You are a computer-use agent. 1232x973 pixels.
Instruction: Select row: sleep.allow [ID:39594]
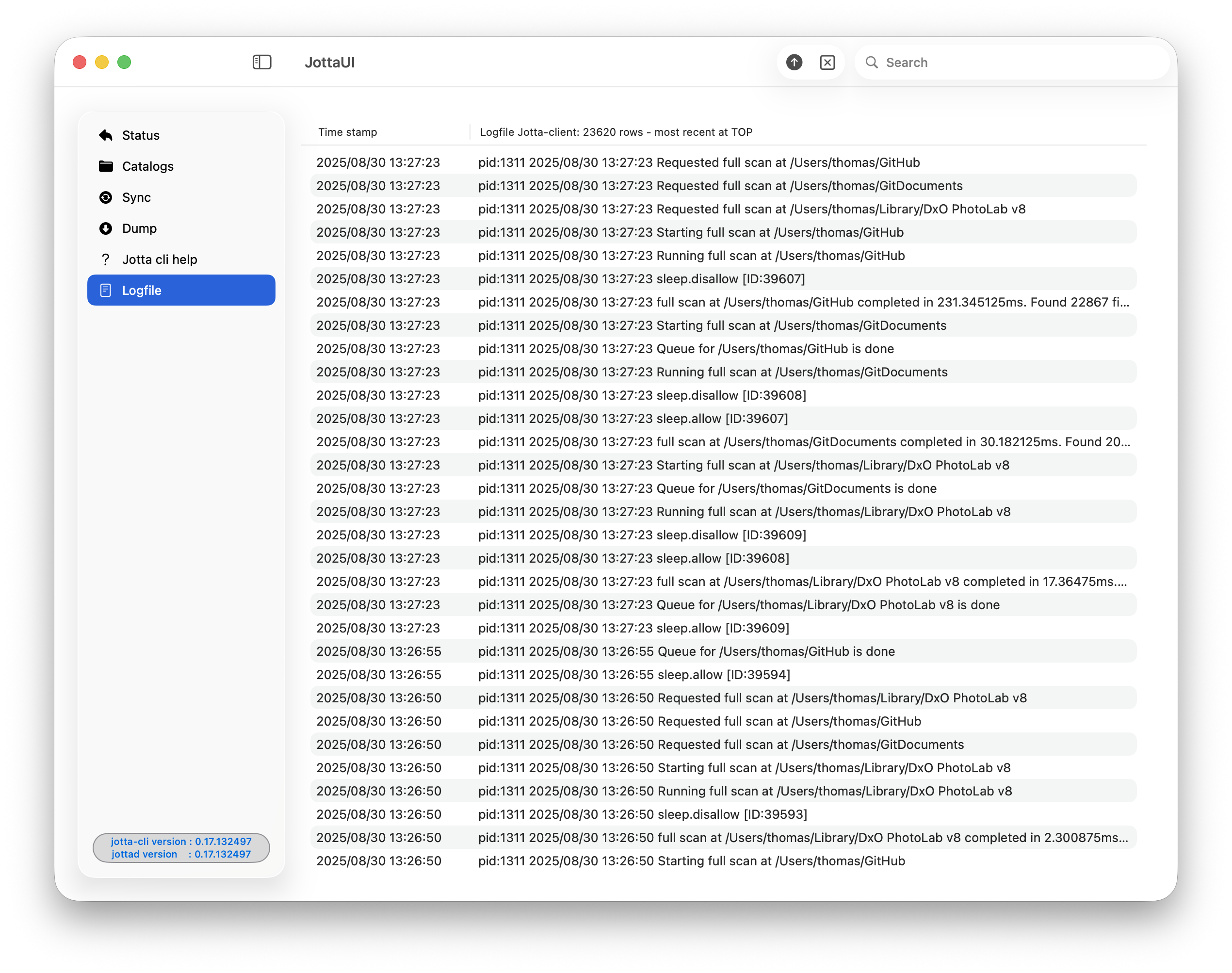click(x=723, y=675)
